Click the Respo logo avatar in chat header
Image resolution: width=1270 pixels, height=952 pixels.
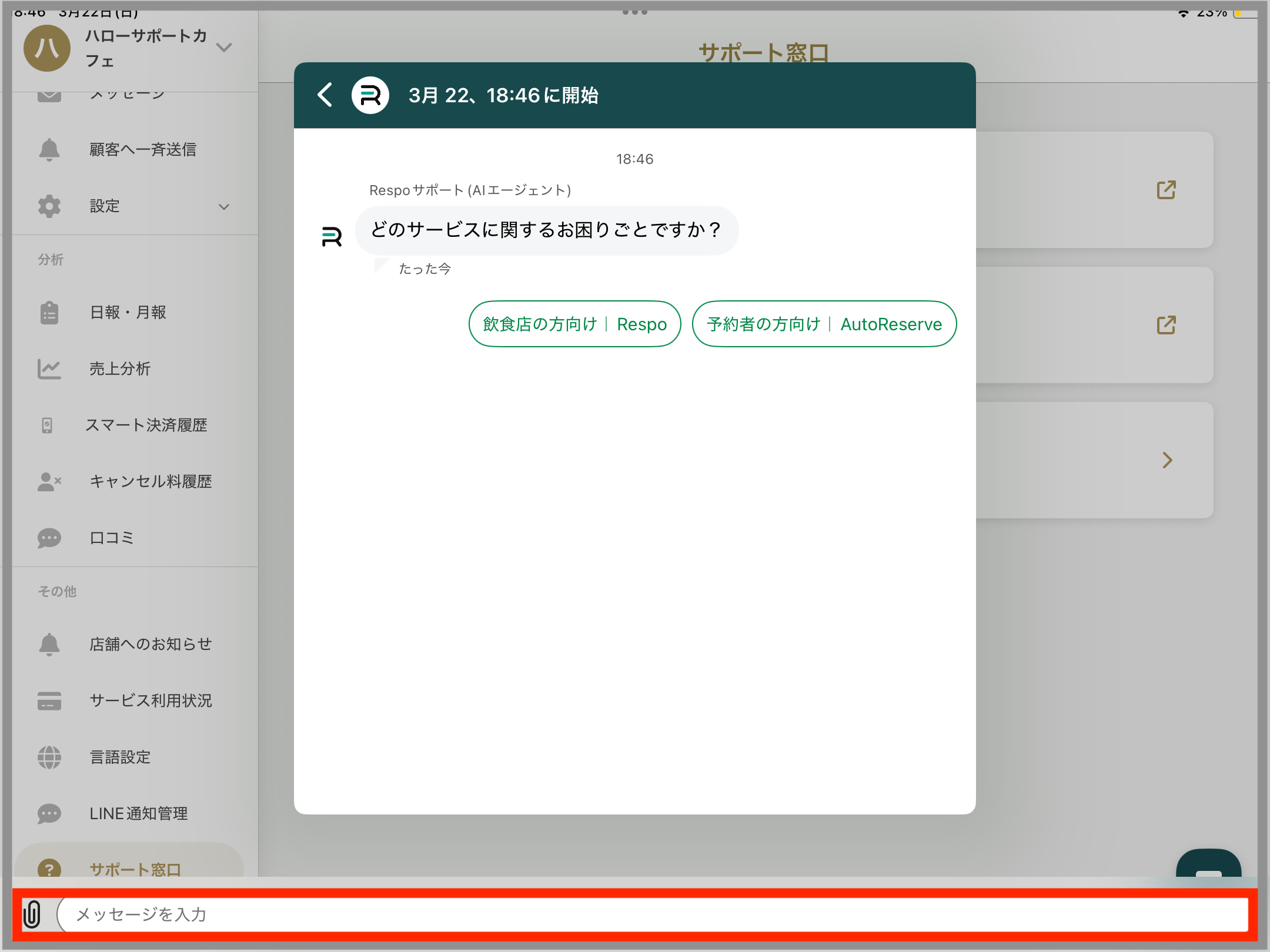tap(370, 95)
